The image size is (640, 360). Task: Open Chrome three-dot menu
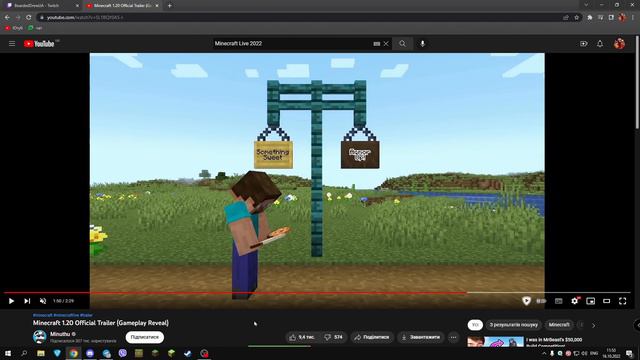tap(633, 18)
